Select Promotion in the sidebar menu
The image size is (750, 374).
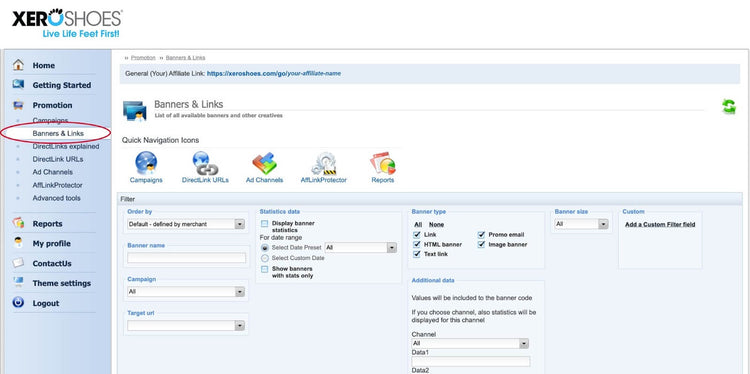tap(53, 105)
